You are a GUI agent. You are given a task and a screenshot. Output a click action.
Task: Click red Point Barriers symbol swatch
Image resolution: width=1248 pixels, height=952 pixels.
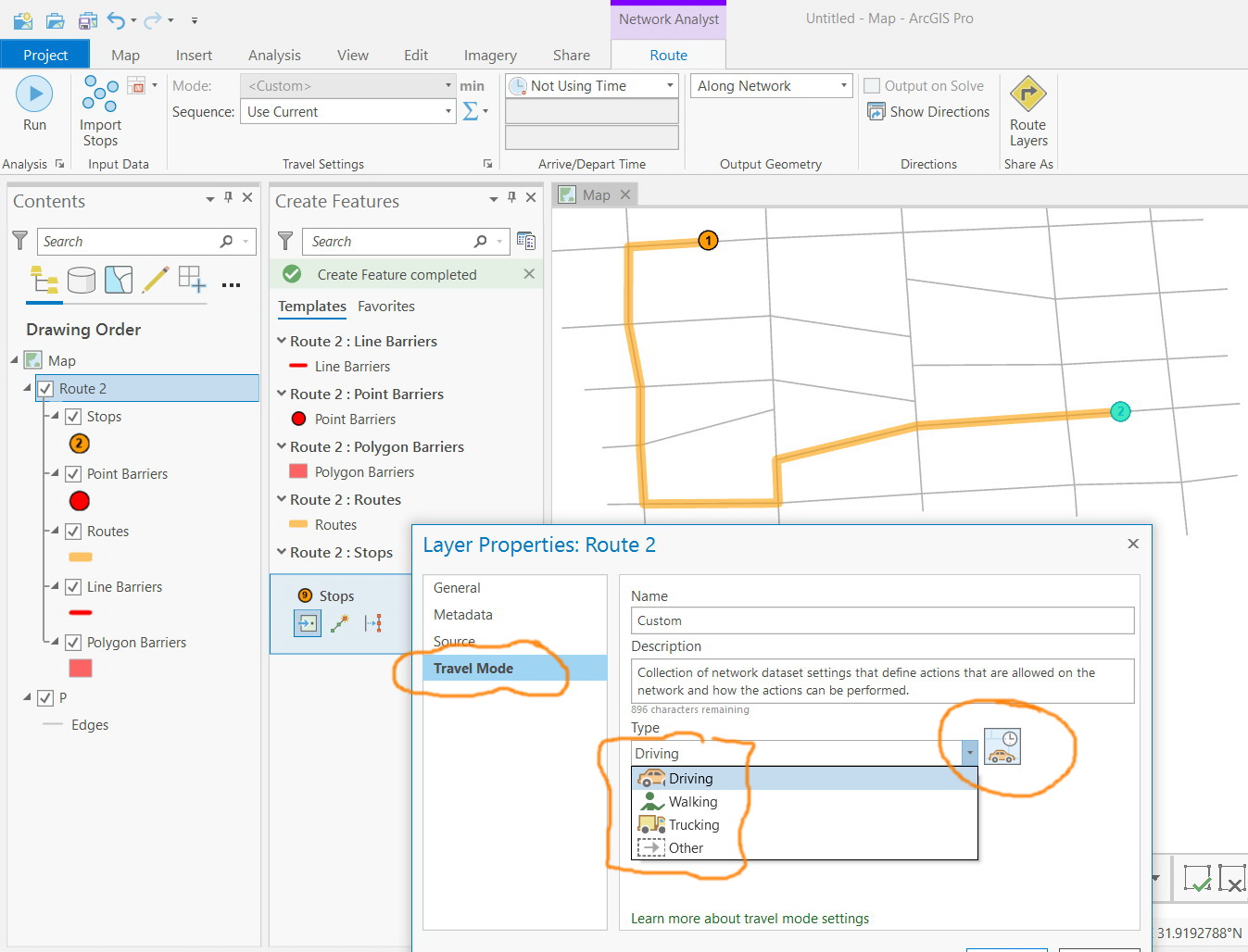coord(80,501)
